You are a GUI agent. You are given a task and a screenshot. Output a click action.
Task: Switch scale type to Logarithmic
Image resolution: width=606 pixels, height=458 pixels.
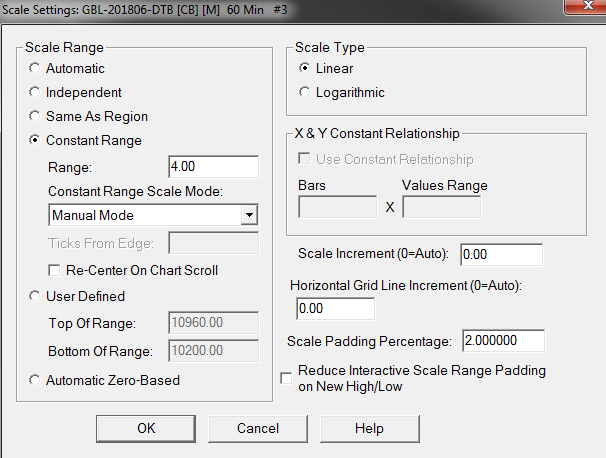tap(305, 92)
